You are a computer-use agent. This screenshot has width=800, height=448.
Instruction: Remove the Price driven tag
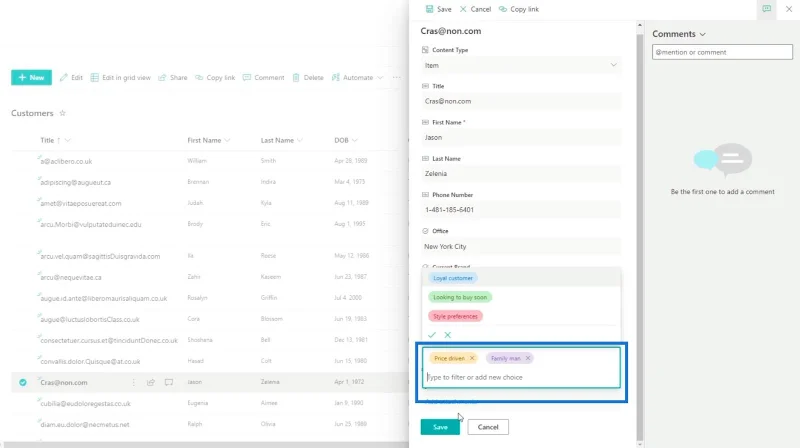(472, 358)
